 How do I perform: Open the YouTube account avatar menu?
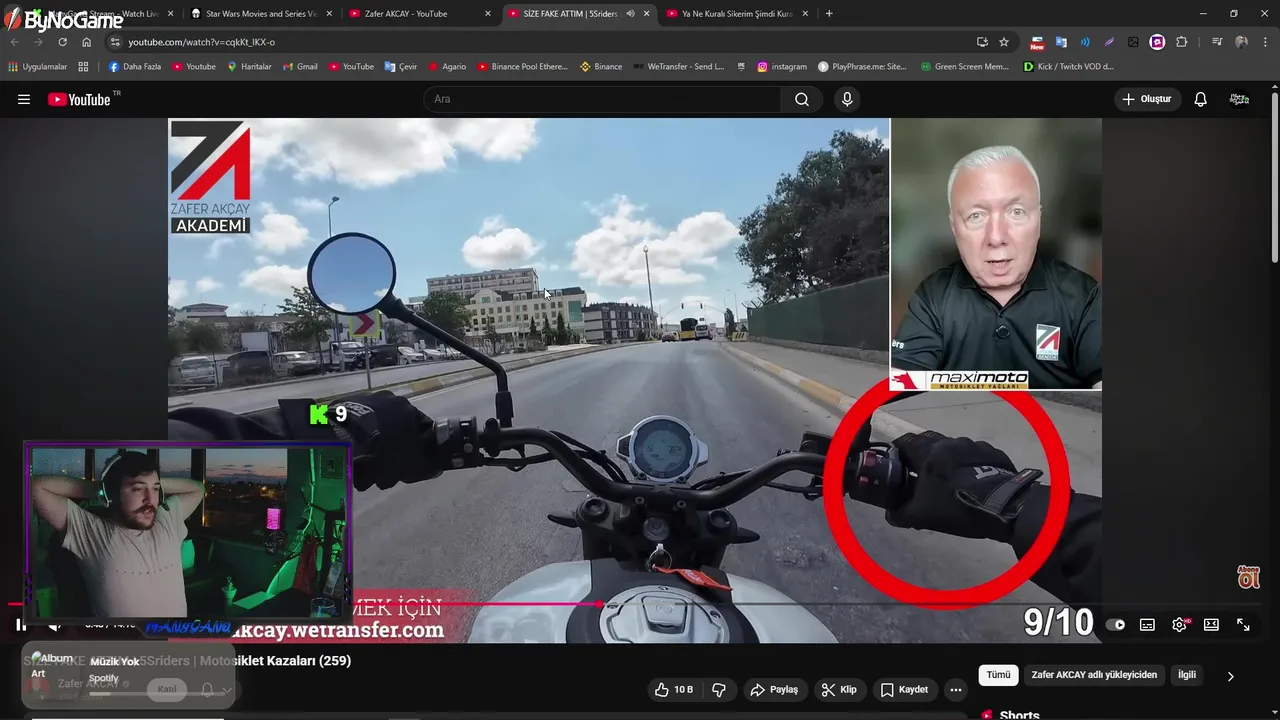(x=1239, y=99)
